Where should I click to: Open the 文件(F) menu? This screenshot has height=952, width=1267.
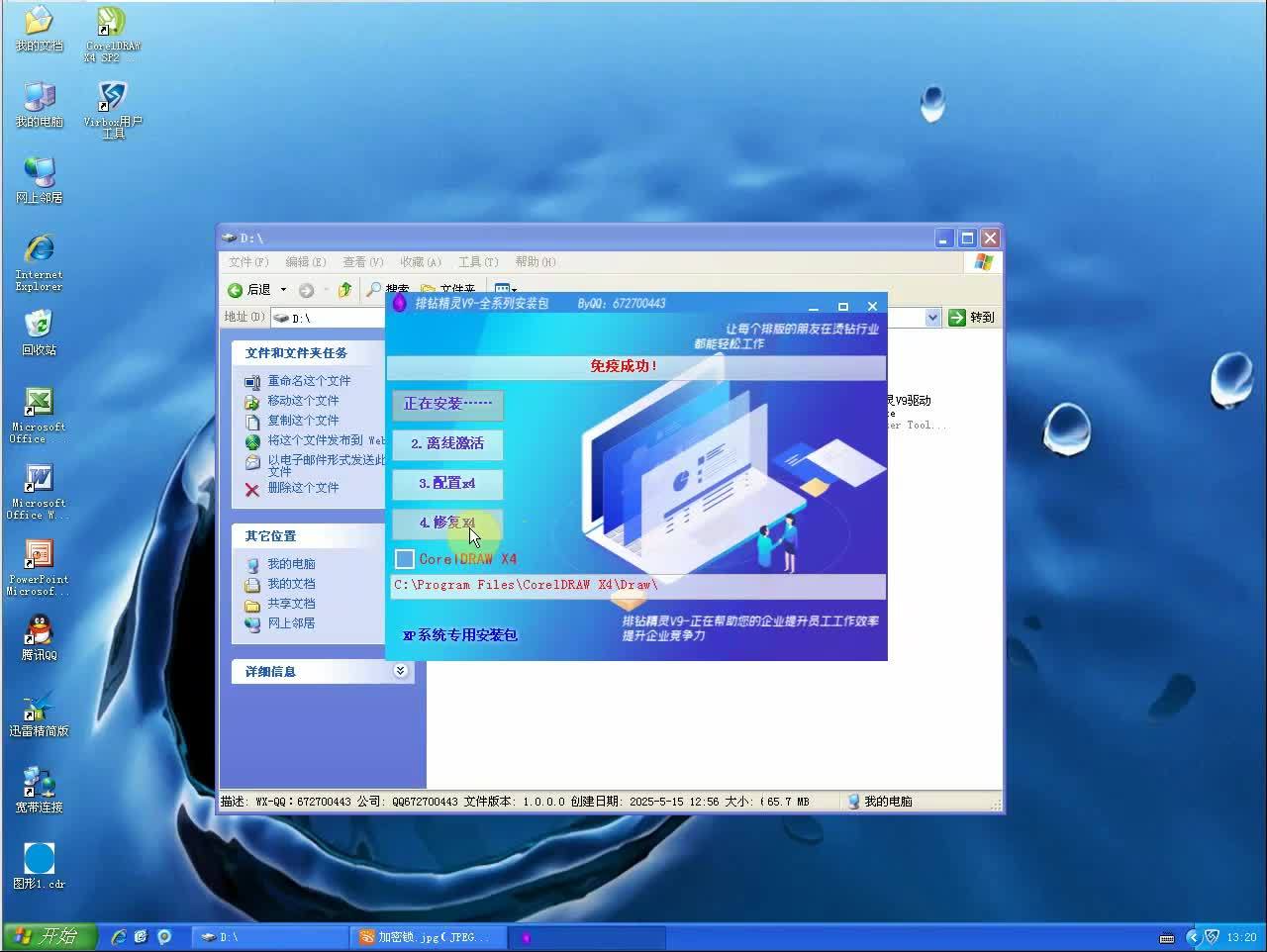248,262
